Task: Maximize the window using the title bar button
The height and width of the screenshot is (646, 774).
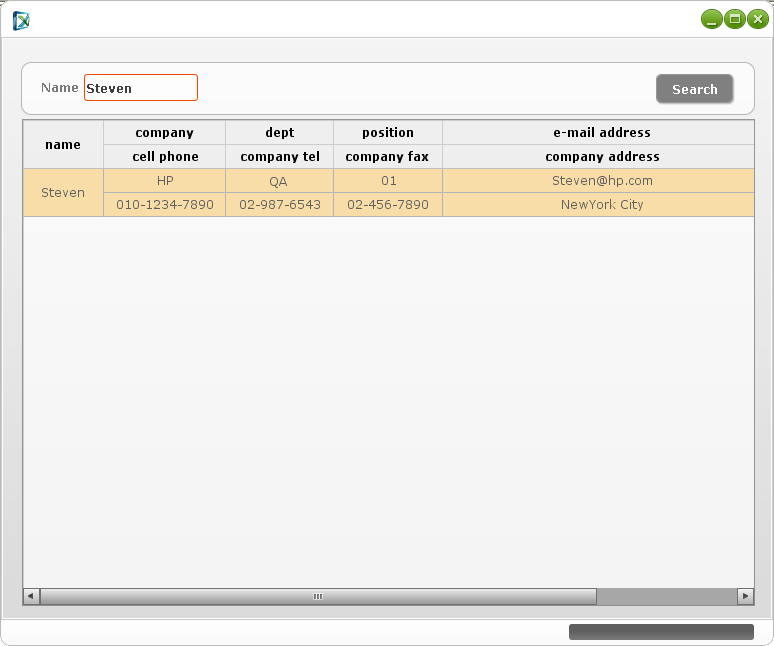Action: tap(734, 19)
